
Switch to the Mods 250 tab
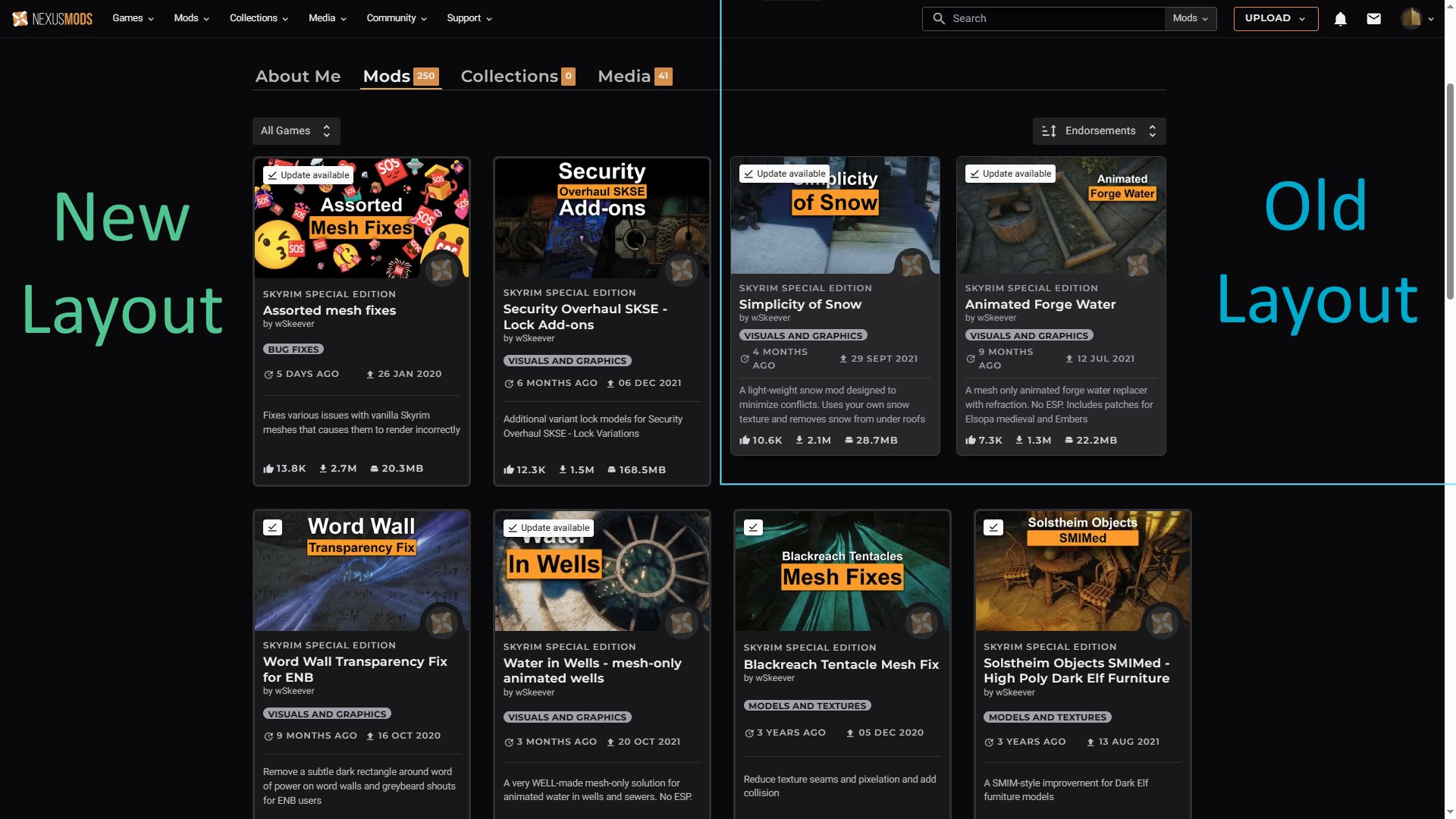[x=400, y=77]
